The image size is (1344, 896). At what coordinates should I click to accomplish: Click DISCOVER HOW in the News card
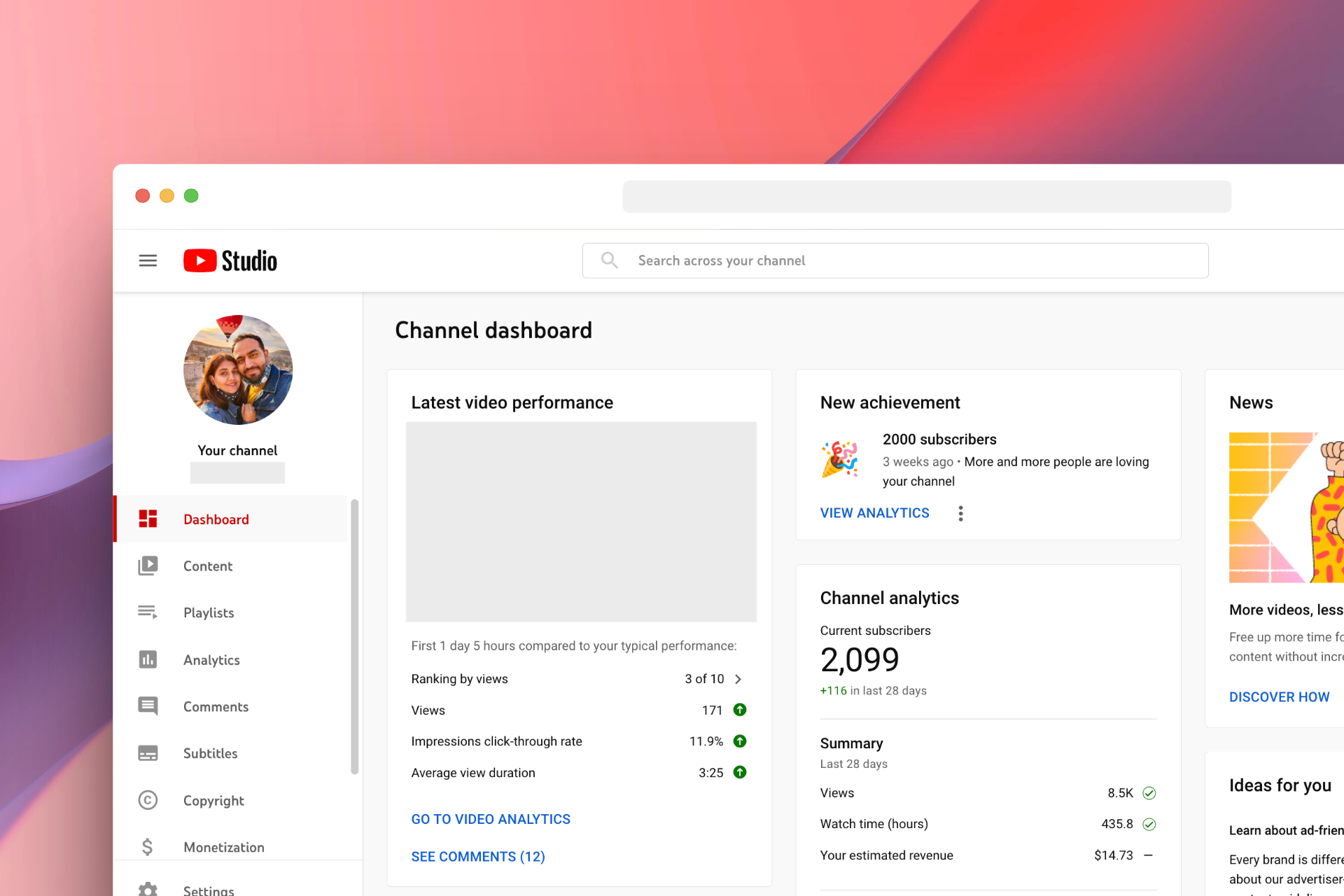[1279, 697]
